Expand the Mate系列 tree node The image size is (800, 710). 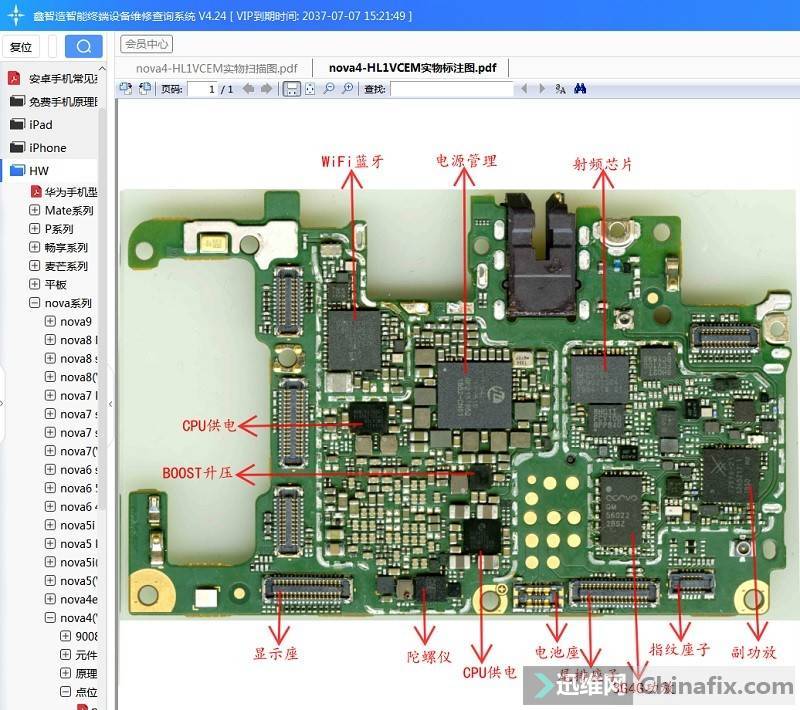(x=35, y=211)
